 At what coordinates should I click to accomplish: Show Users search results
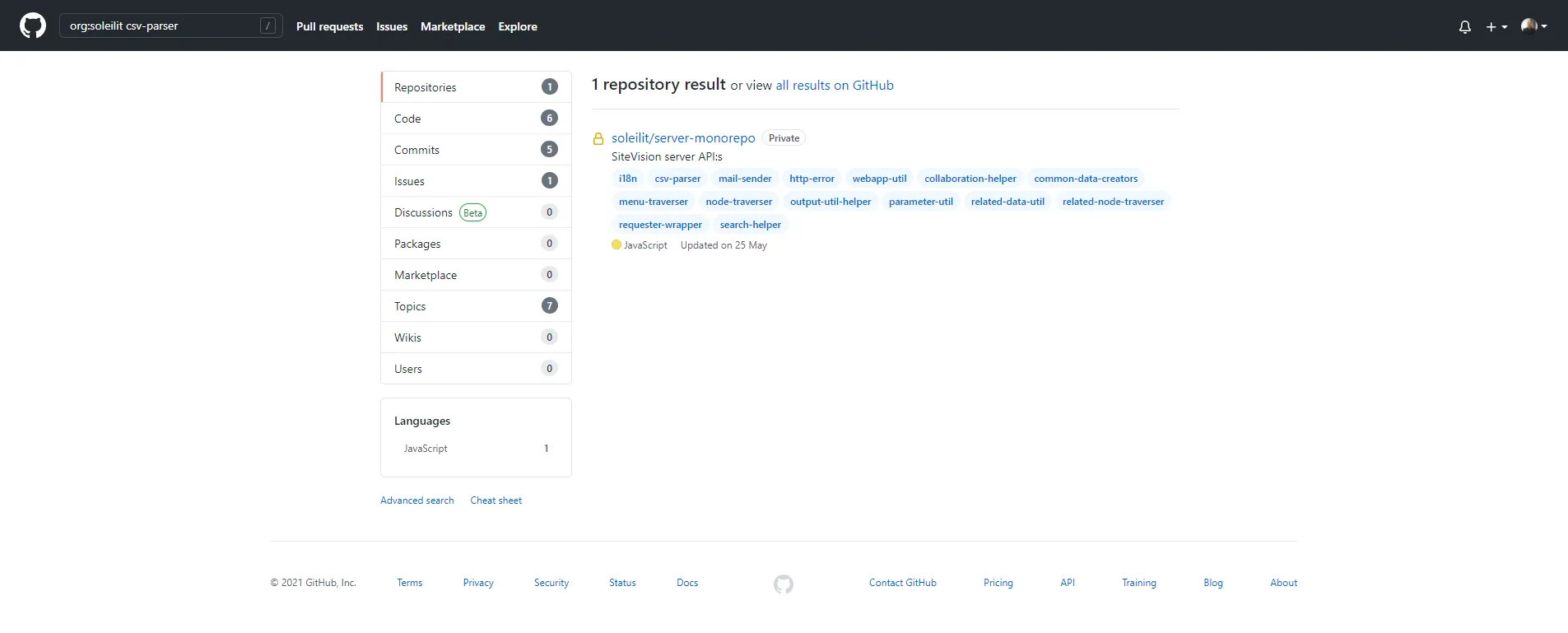click(476, 369)
